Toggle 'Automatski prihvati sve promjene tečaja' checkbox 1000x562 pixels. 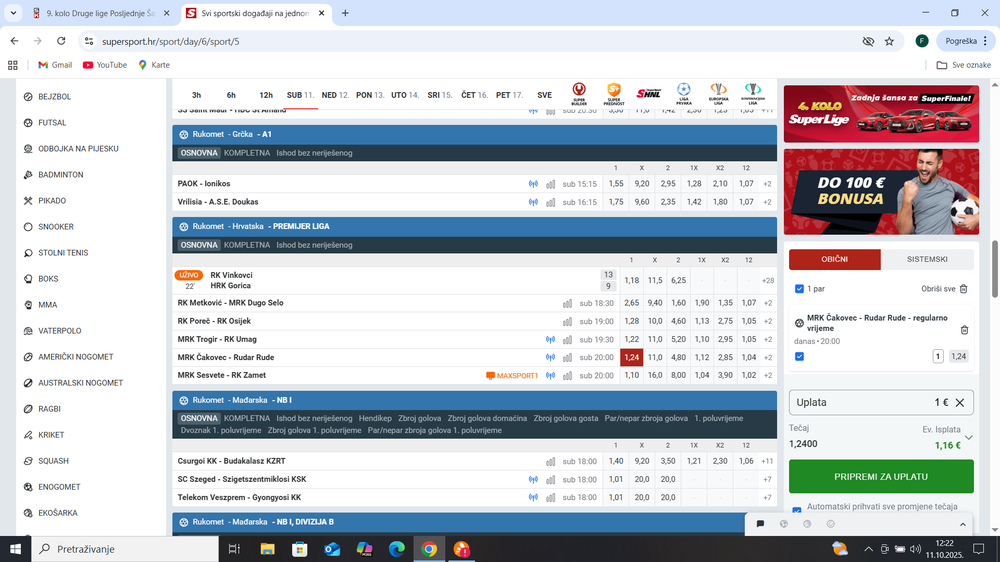pyautogui.click(x=796, y=510)
